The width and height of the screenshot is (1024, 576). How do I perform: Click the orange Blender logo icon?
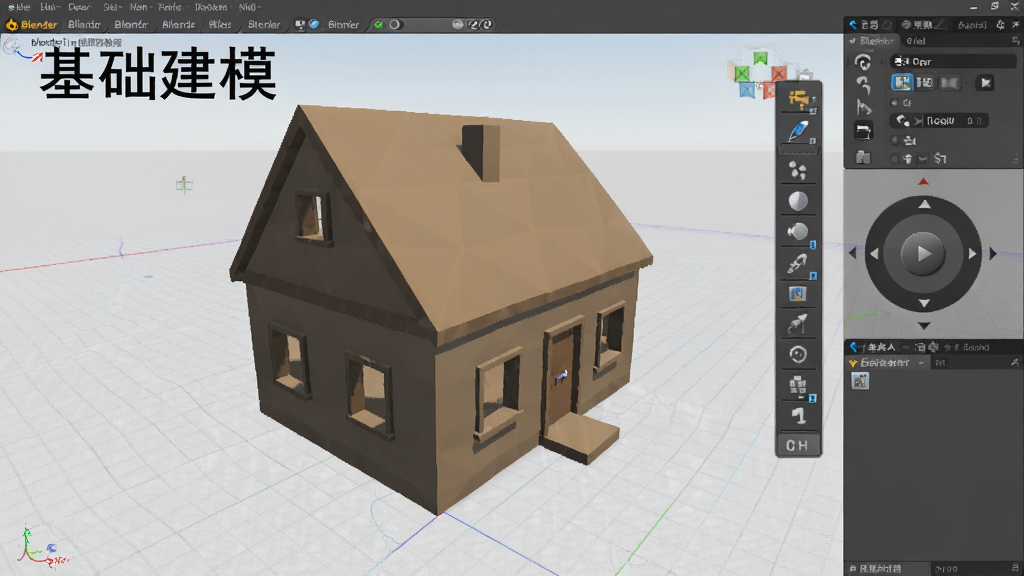pyautogui.click(x=11, y=25)
